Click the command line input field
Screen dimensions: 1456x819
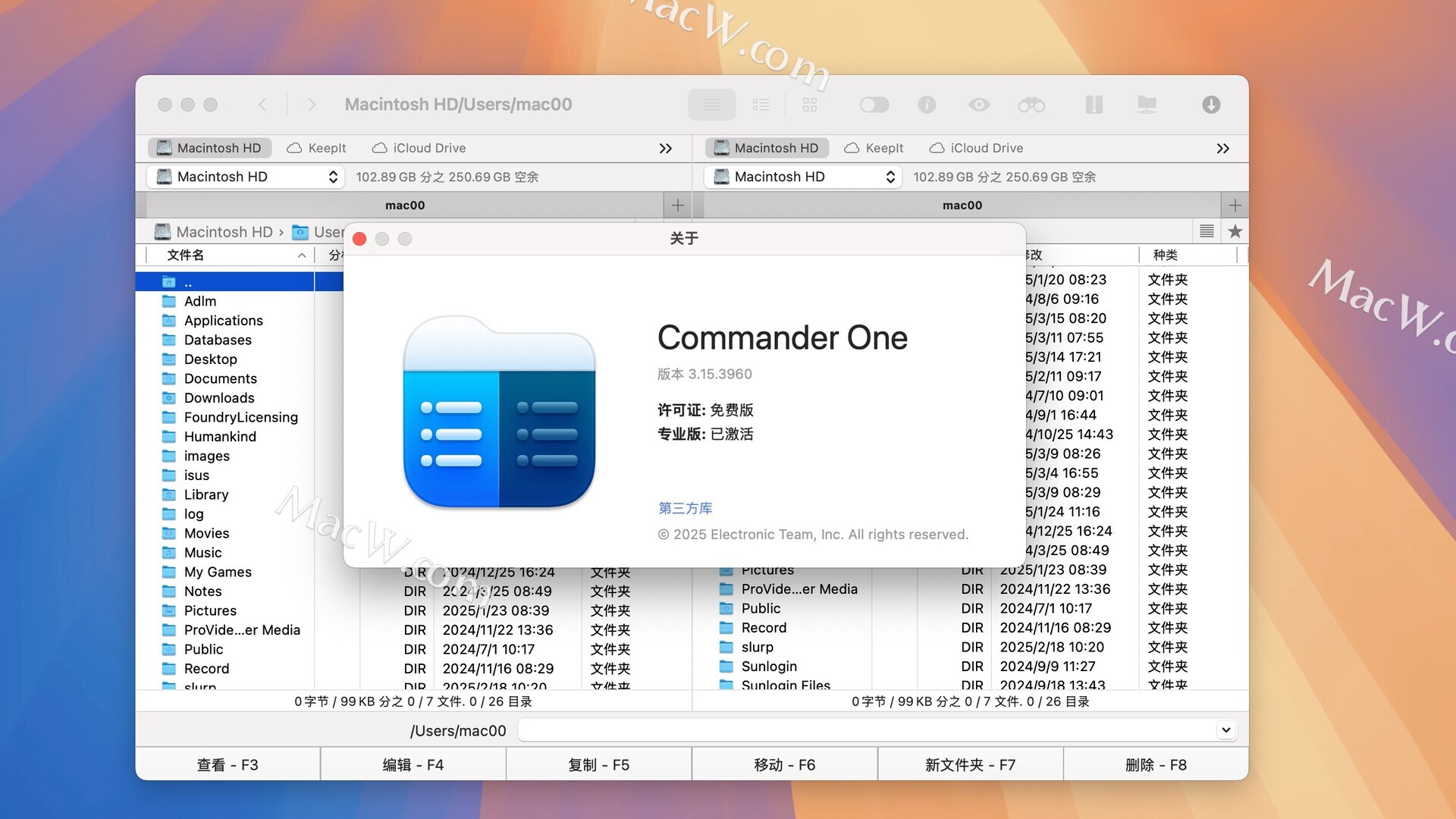tap(867, 730)
